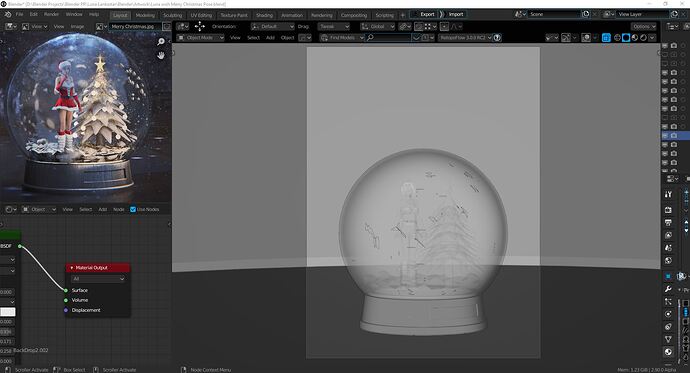The height and width of the screenshot is (373, 690).
Task: Enable the Use Nodes checkbox
Action: (133, 209)
